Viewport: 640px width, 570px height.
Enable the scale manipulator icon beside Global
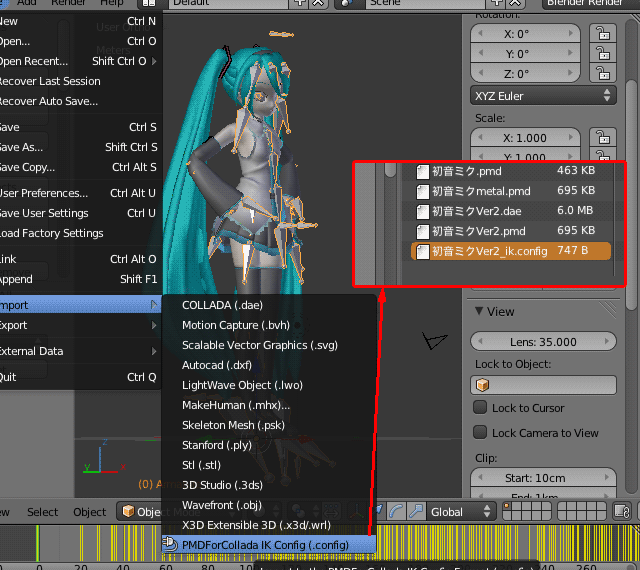[x=416, y=511]
